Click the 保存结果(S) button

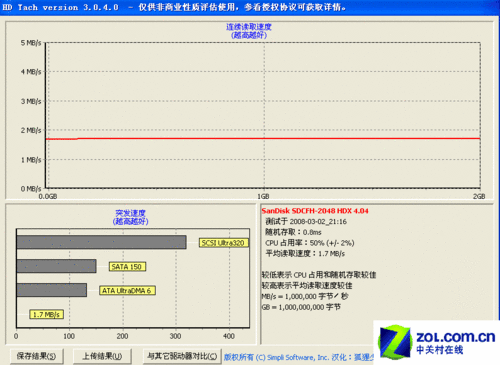36,356
